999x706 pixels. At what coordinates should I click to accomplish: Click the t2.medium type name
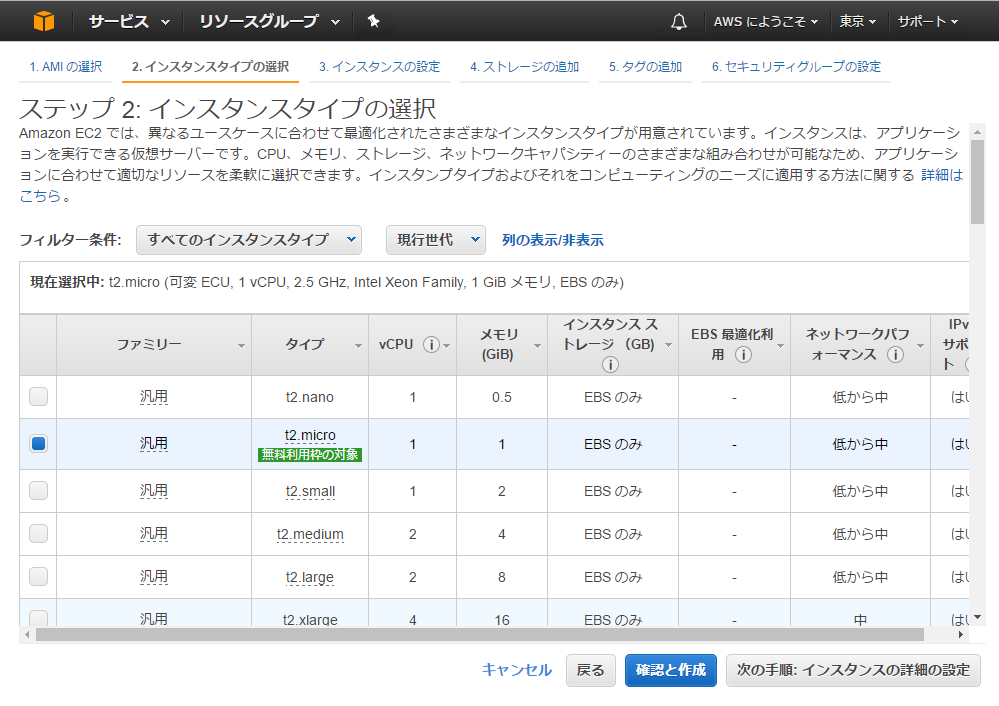(310, 534)
